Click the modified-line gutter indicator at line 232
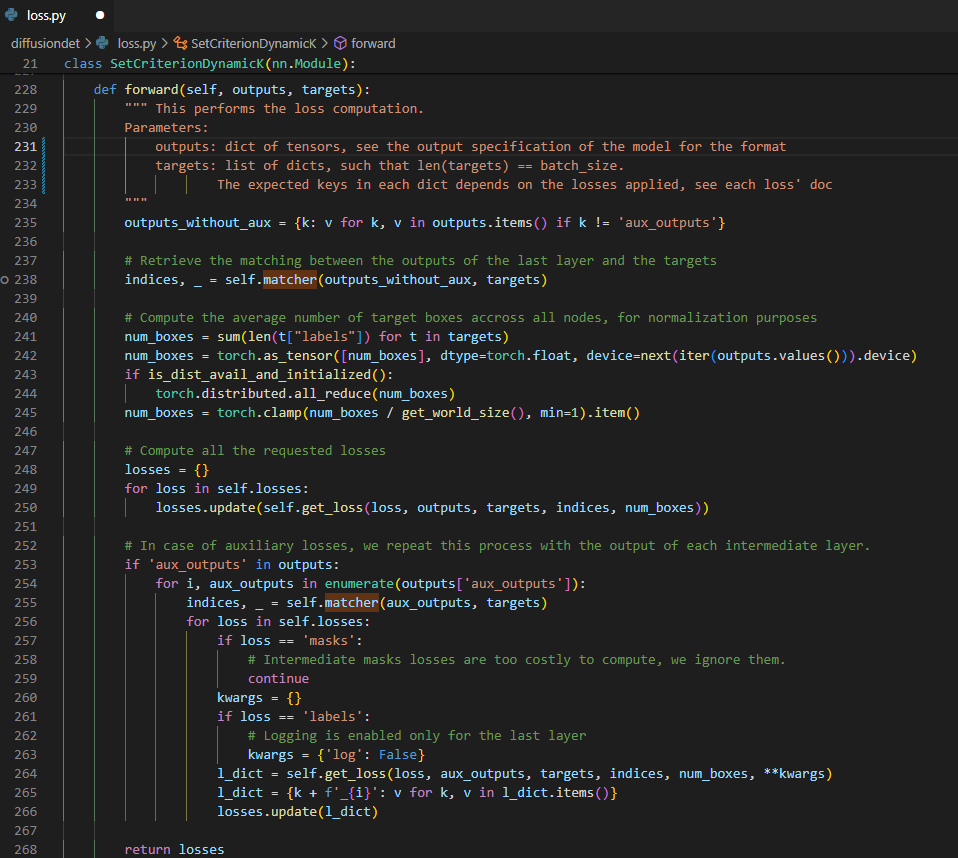Viewport: 958px width, 858px height. click(x=45, y=165)
